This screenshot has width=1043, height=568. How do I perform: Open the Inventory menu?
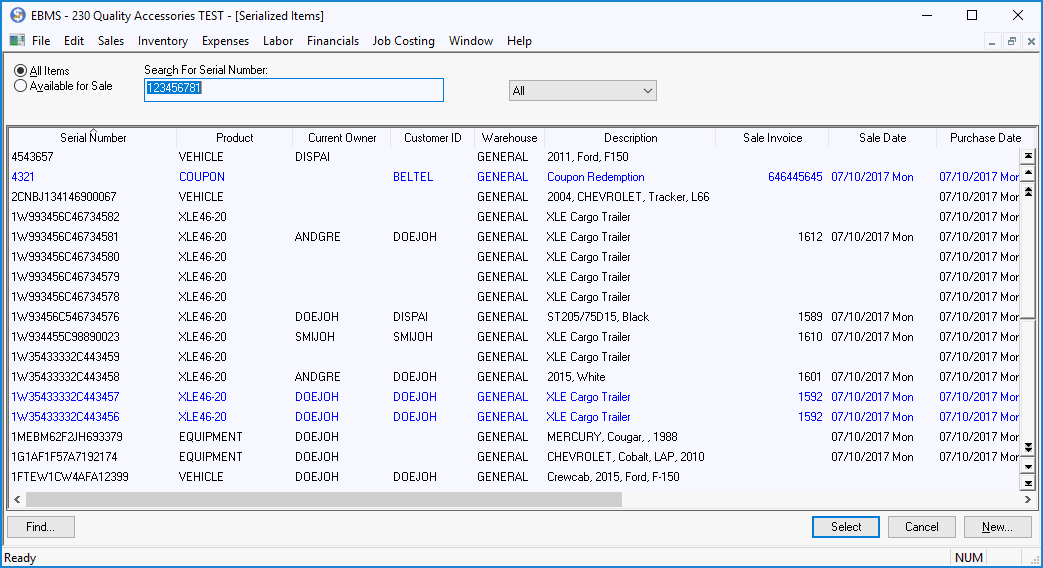pos(163,41)
